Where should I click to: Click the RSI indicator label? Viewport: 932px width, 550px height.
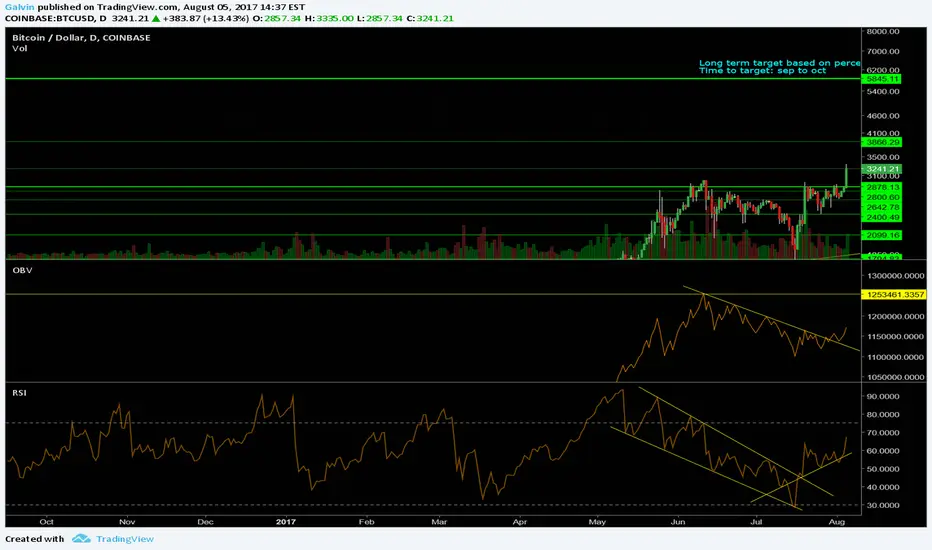point(19,393)
